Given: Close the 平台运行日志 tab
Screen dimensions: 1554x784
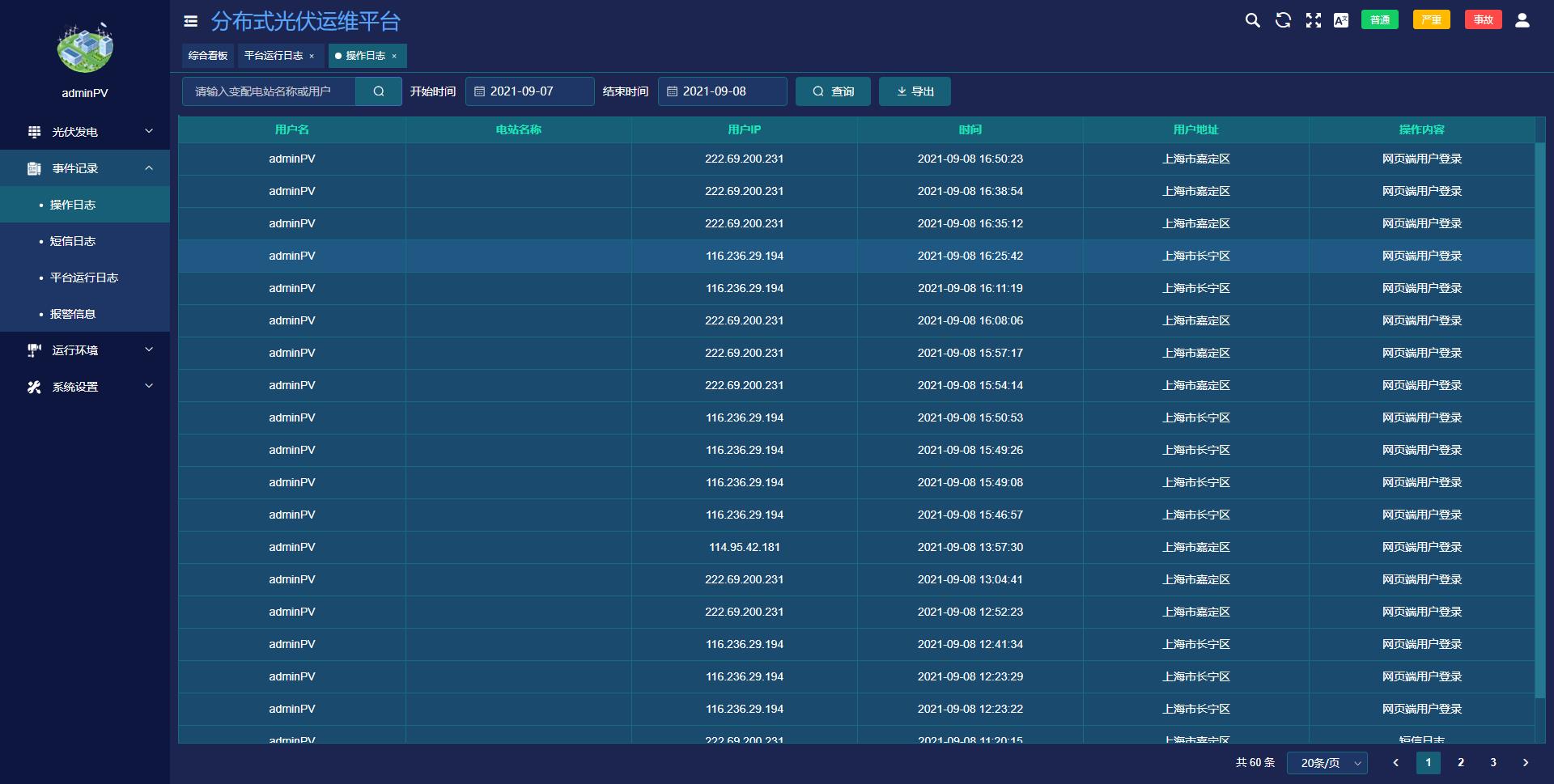Looking at the screenshot, I should (312, 57).
